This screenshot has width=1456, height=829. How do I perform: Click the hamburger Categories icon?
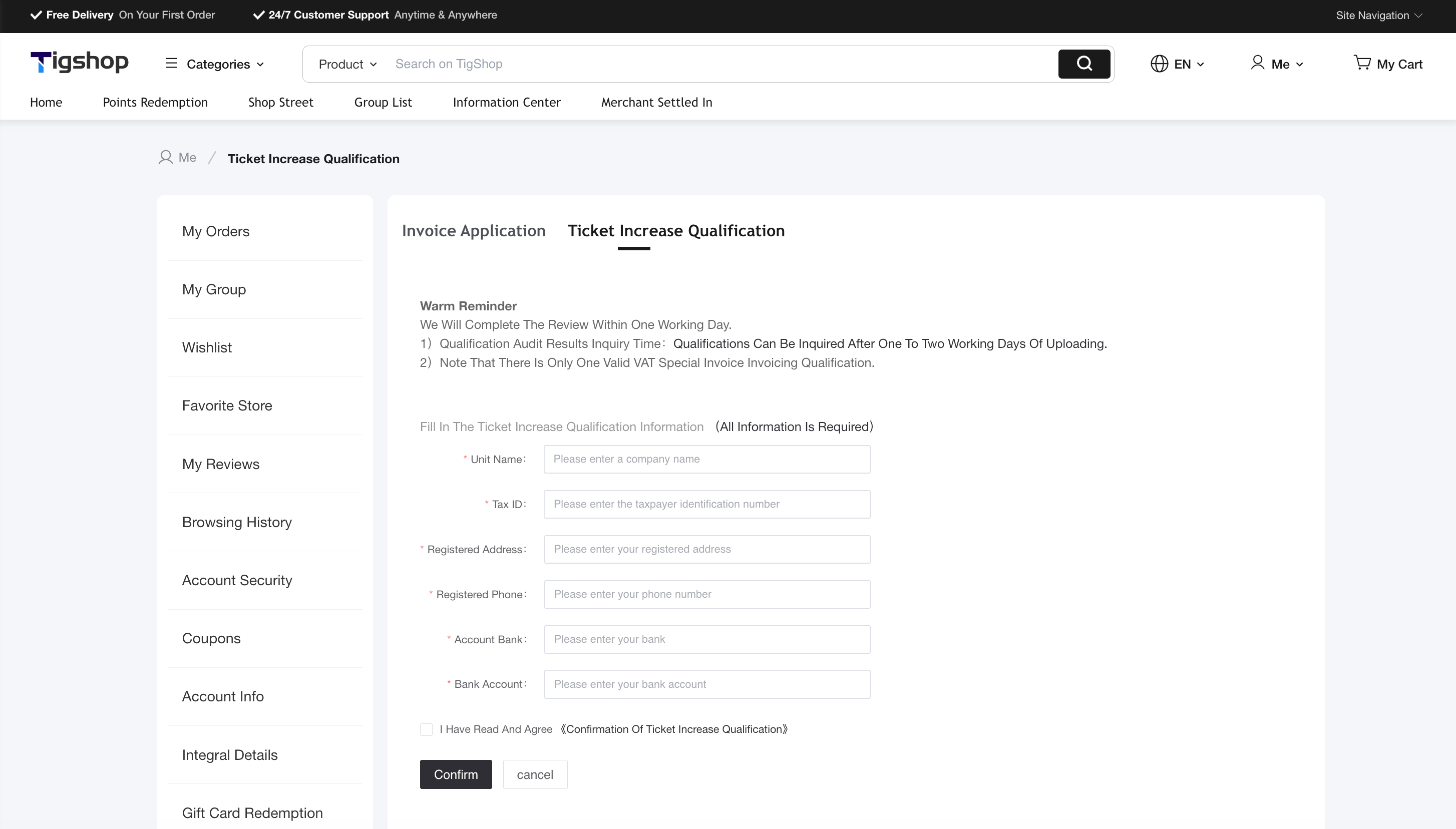tap(171, 63)
